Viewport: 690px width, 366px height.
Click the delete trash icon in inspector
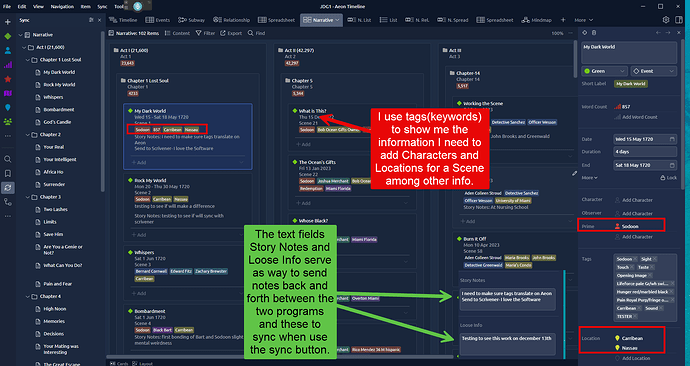594,33
